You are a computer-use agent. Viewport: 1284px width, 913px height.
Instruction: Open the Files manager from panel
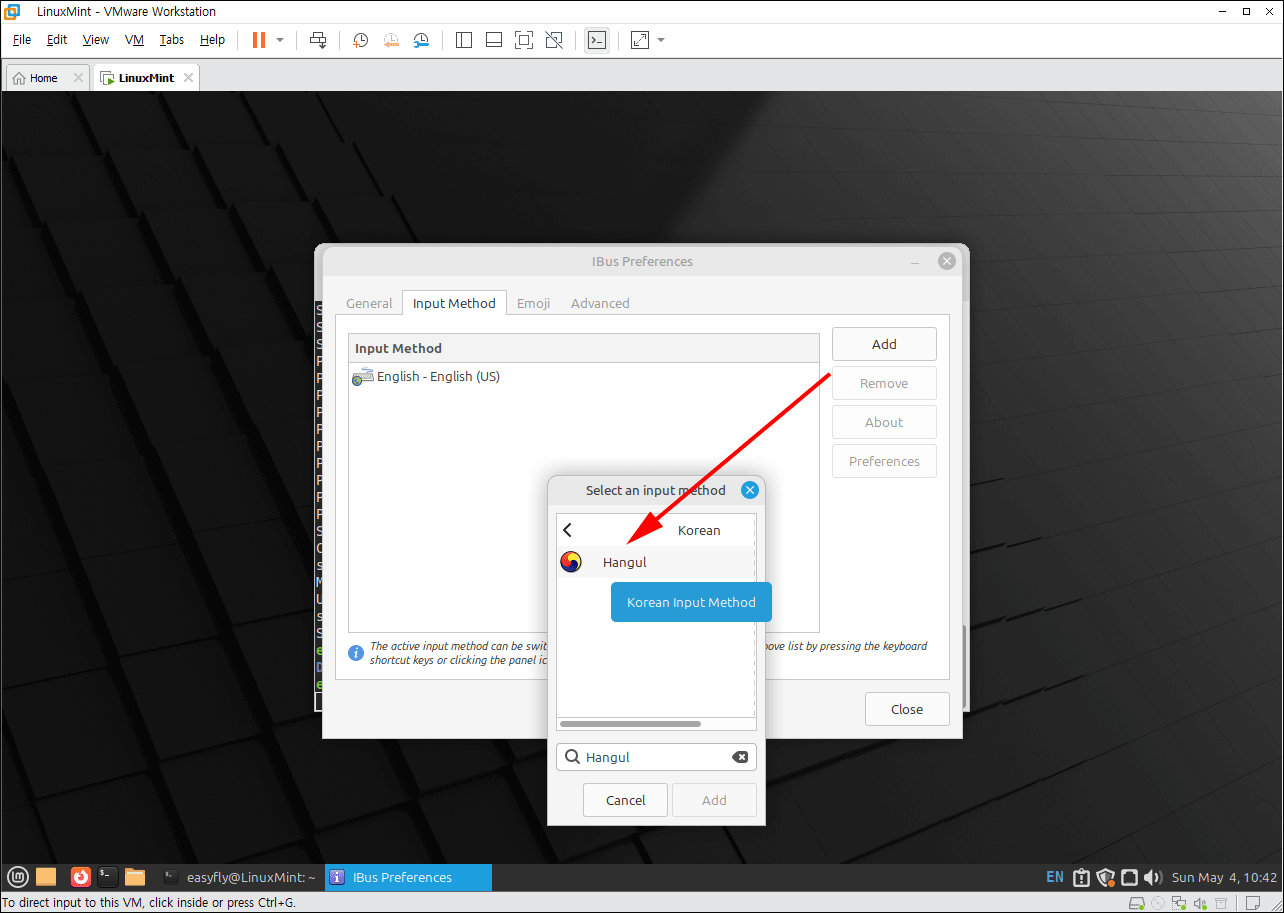point(135,877)
